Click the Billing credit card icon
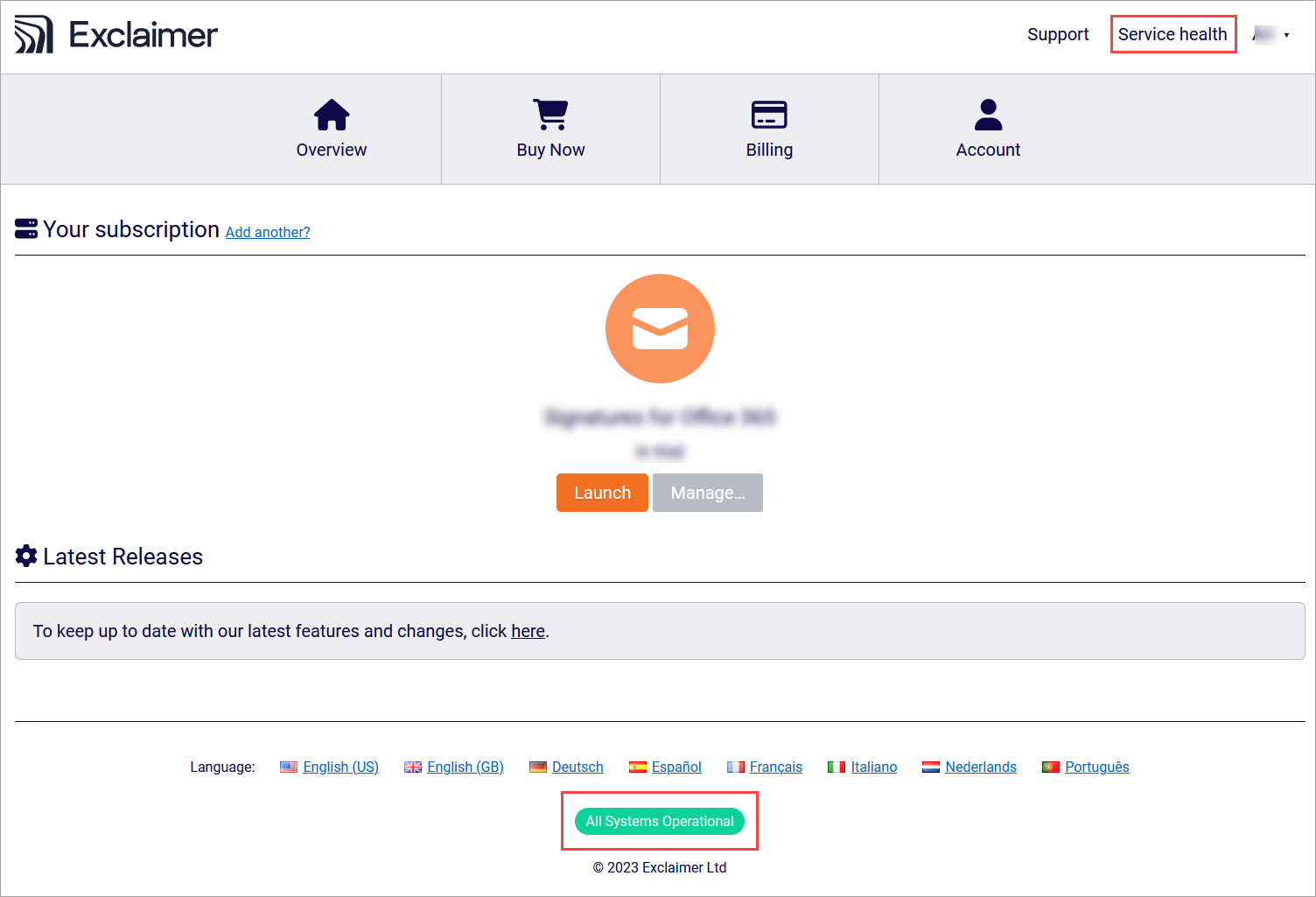The width and height of the screenshot is (1316, 897). (768, 114)
